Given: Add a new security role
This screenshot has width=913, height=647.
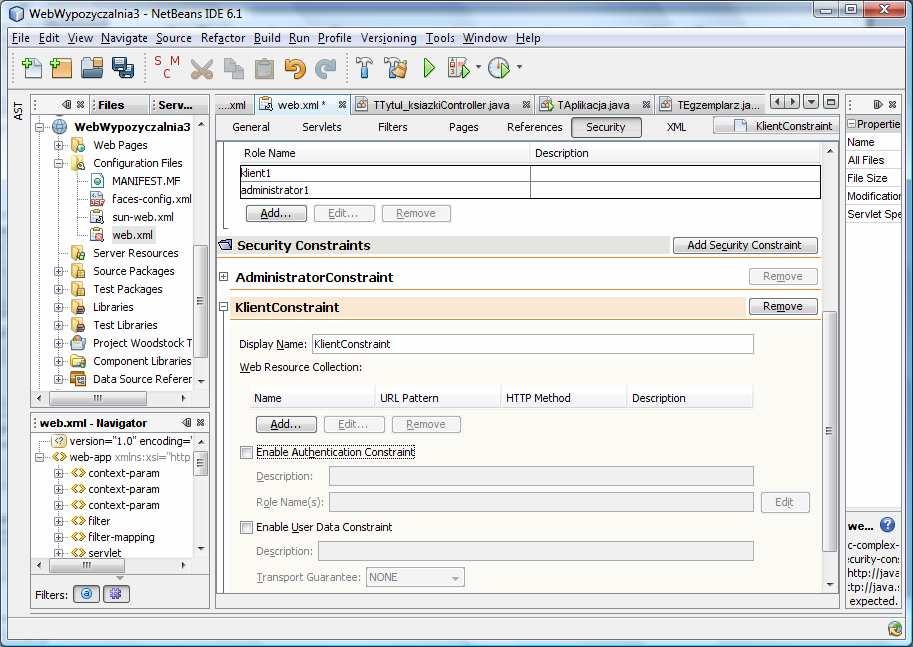Looking at the screenshot, I should coord(276,213).
